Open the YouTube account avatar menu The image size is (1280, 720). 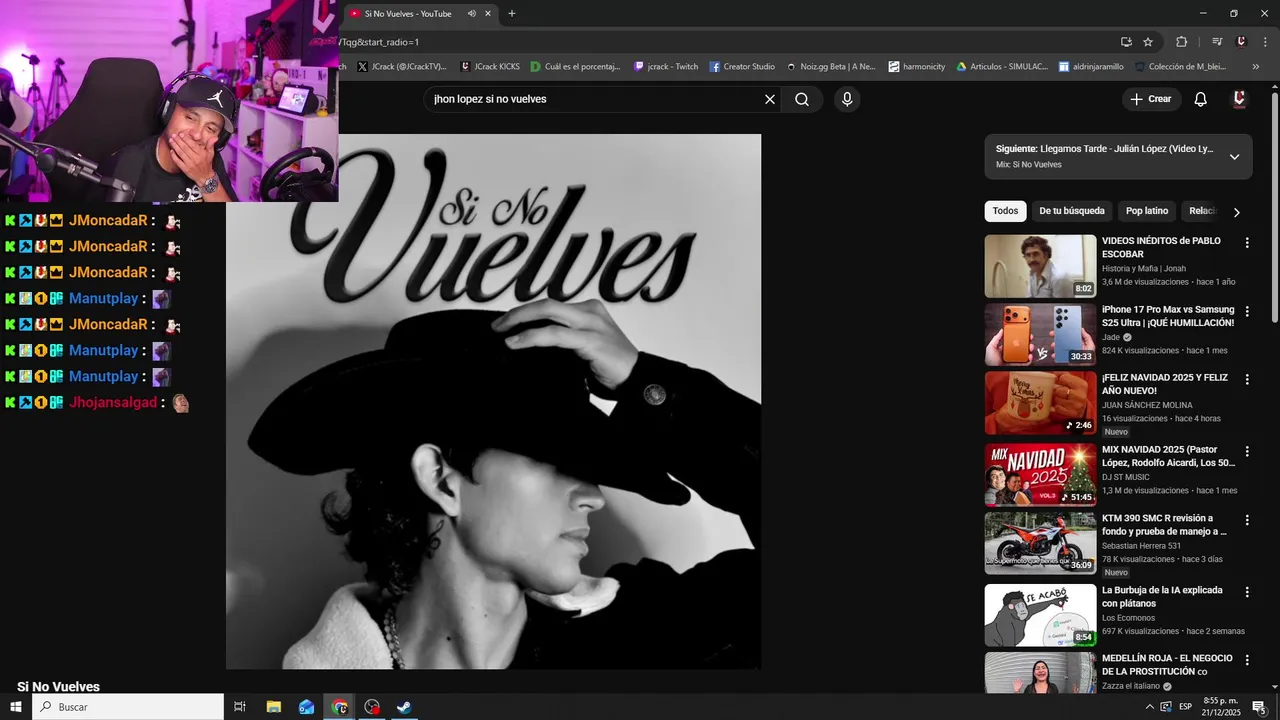(x=1239, y=99)
